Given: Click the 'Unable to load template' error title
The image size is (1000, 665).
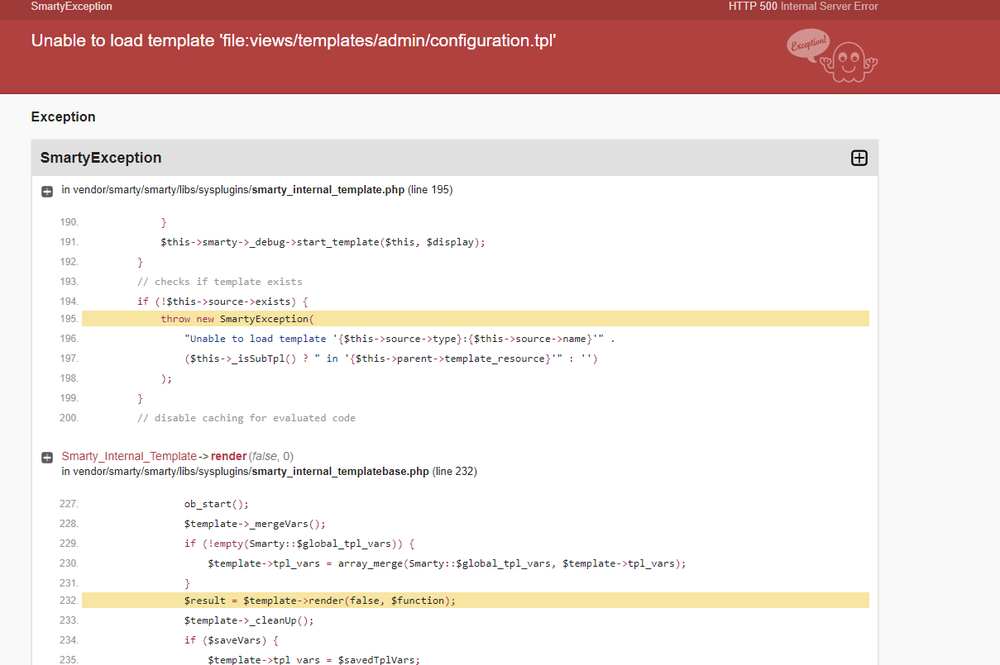Looking at the screenshot, I should click(x=293, y=40).
